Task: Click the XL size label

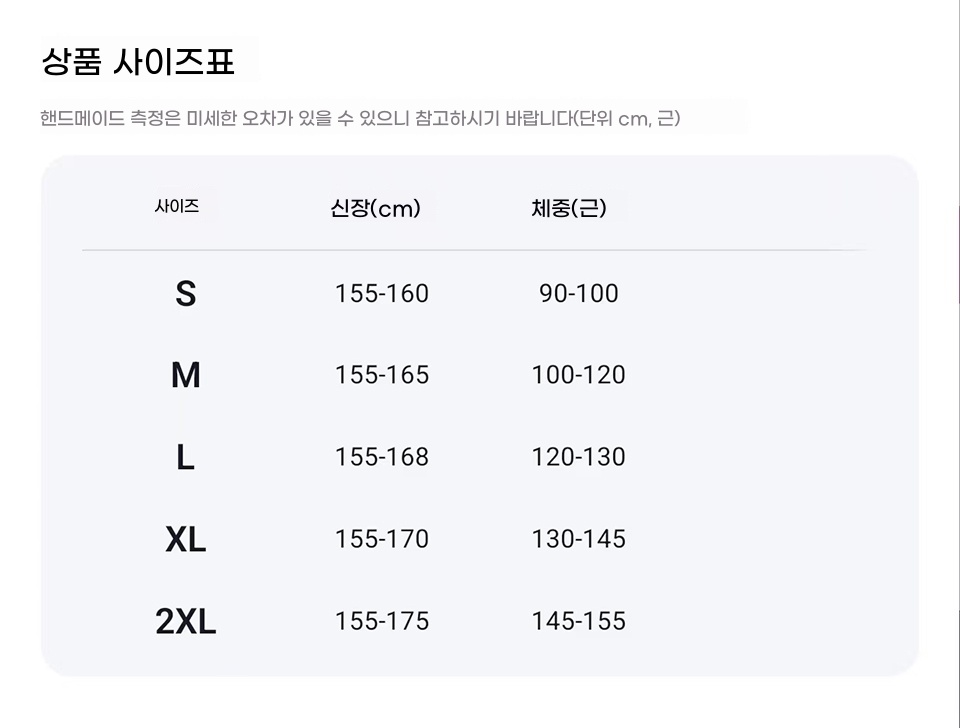Action: coord(185,540)
